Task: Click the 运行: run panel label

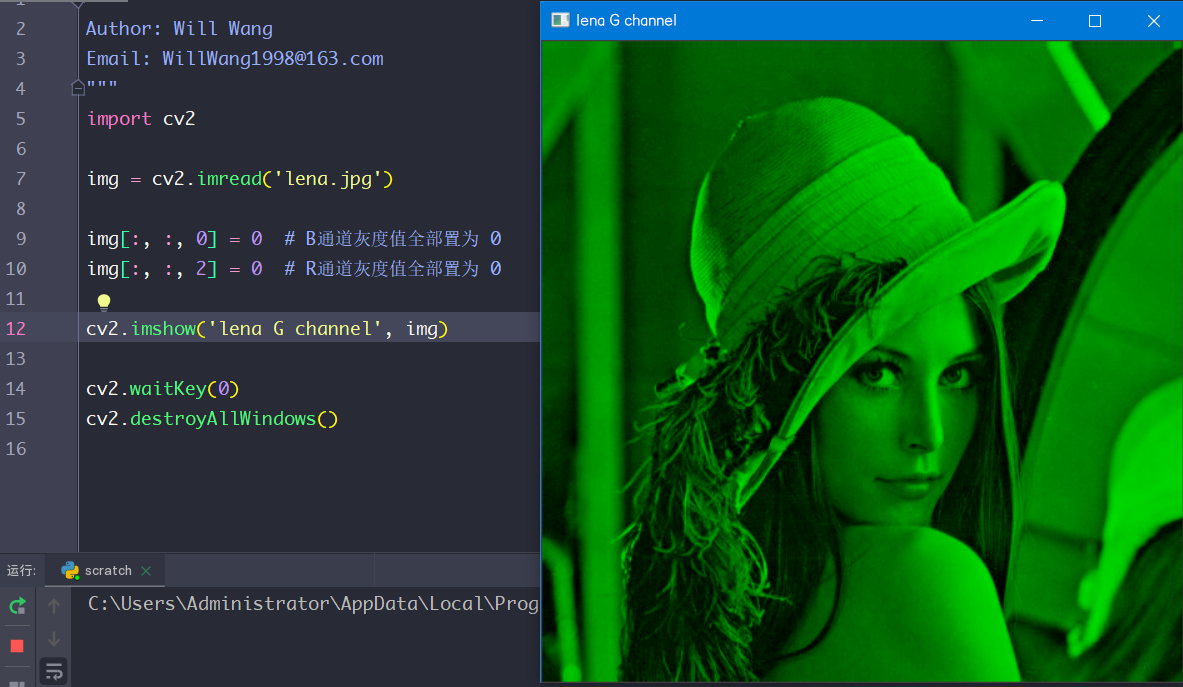Action: pyautogui.click(x=21, y=570)
